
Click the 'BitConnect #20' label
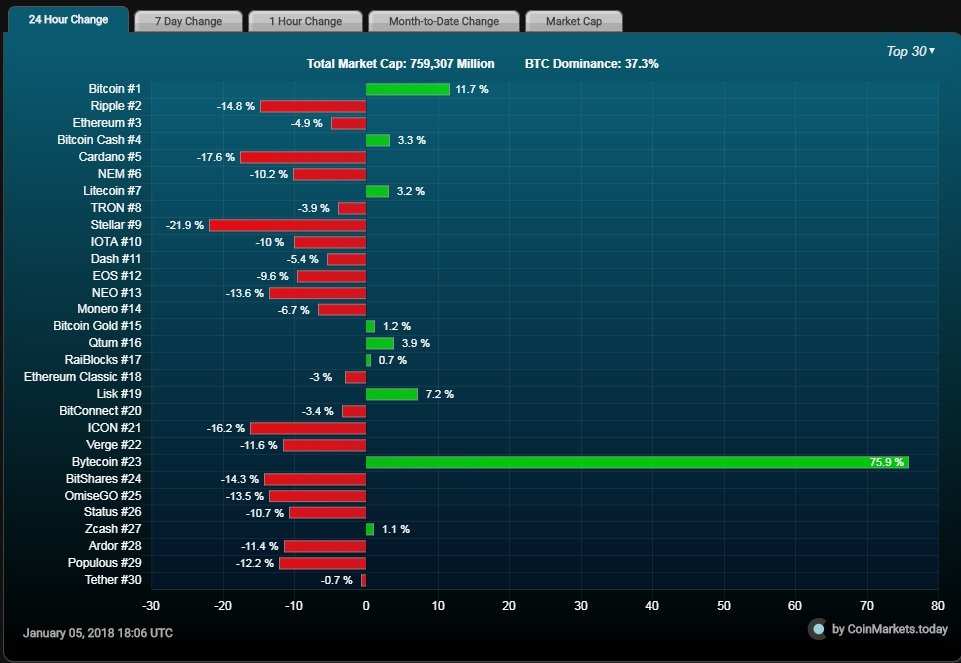pos(100,411)
